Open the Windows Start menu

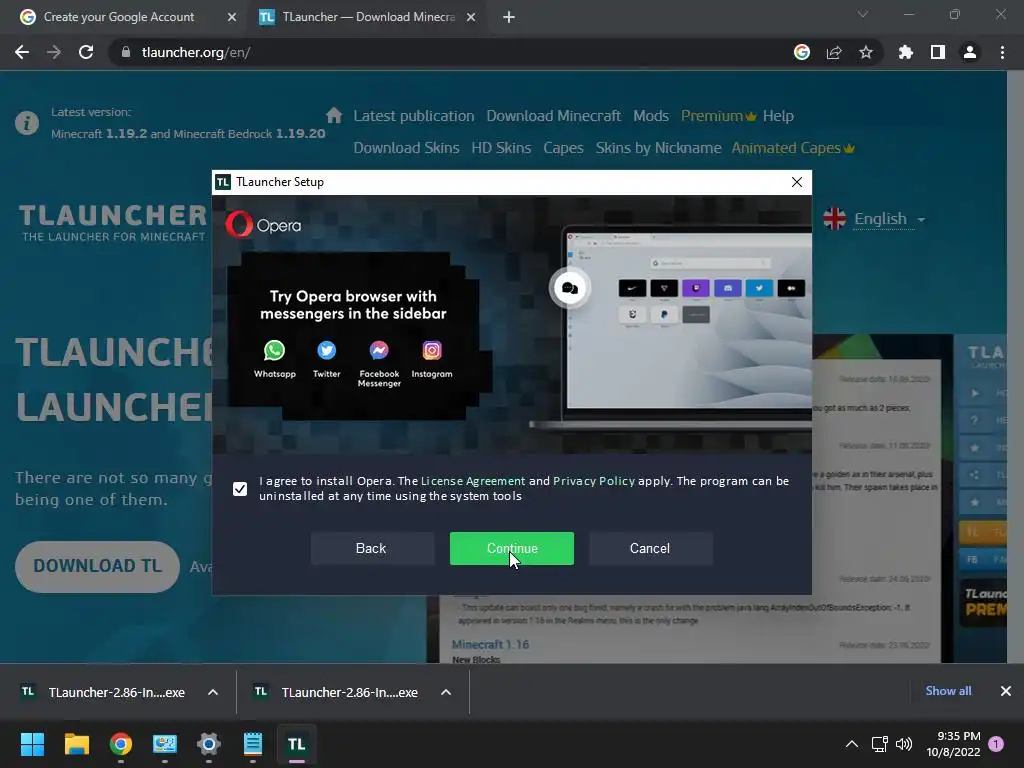(x=32, y=744)
